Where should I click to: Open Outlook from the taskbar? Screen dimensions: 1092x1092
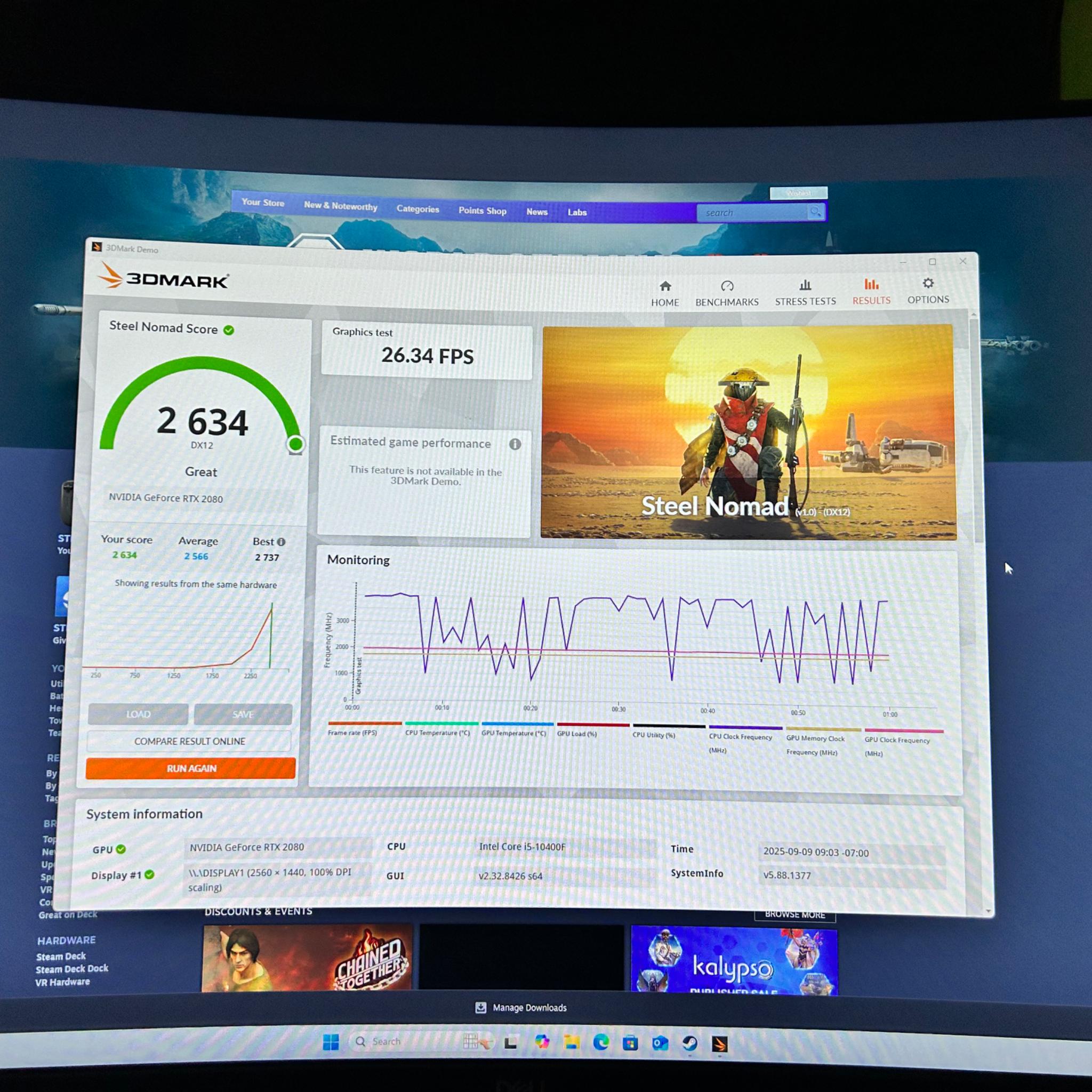click(660, 1043)
